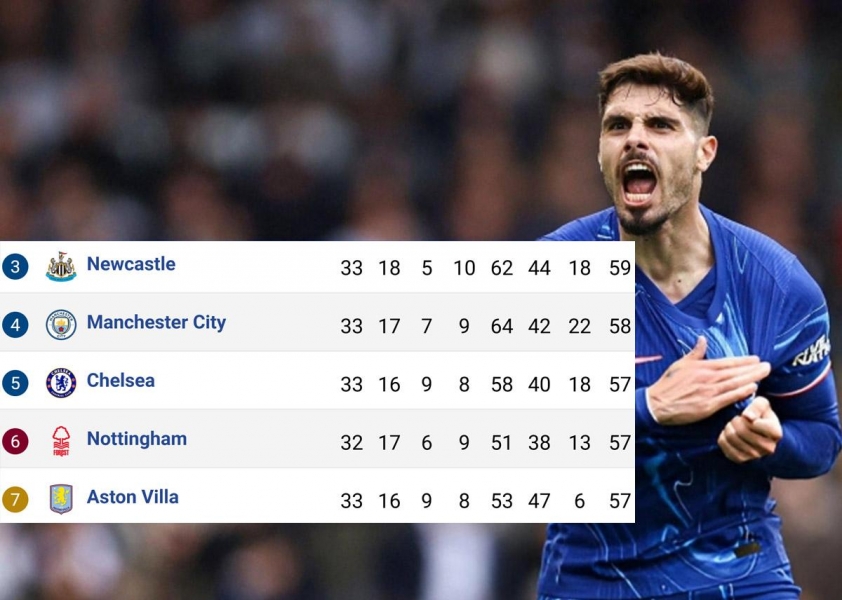The width and height of the screenshot is (842, 600).
Task: Click the Manchester City club crest
Action: click(61, 324)
